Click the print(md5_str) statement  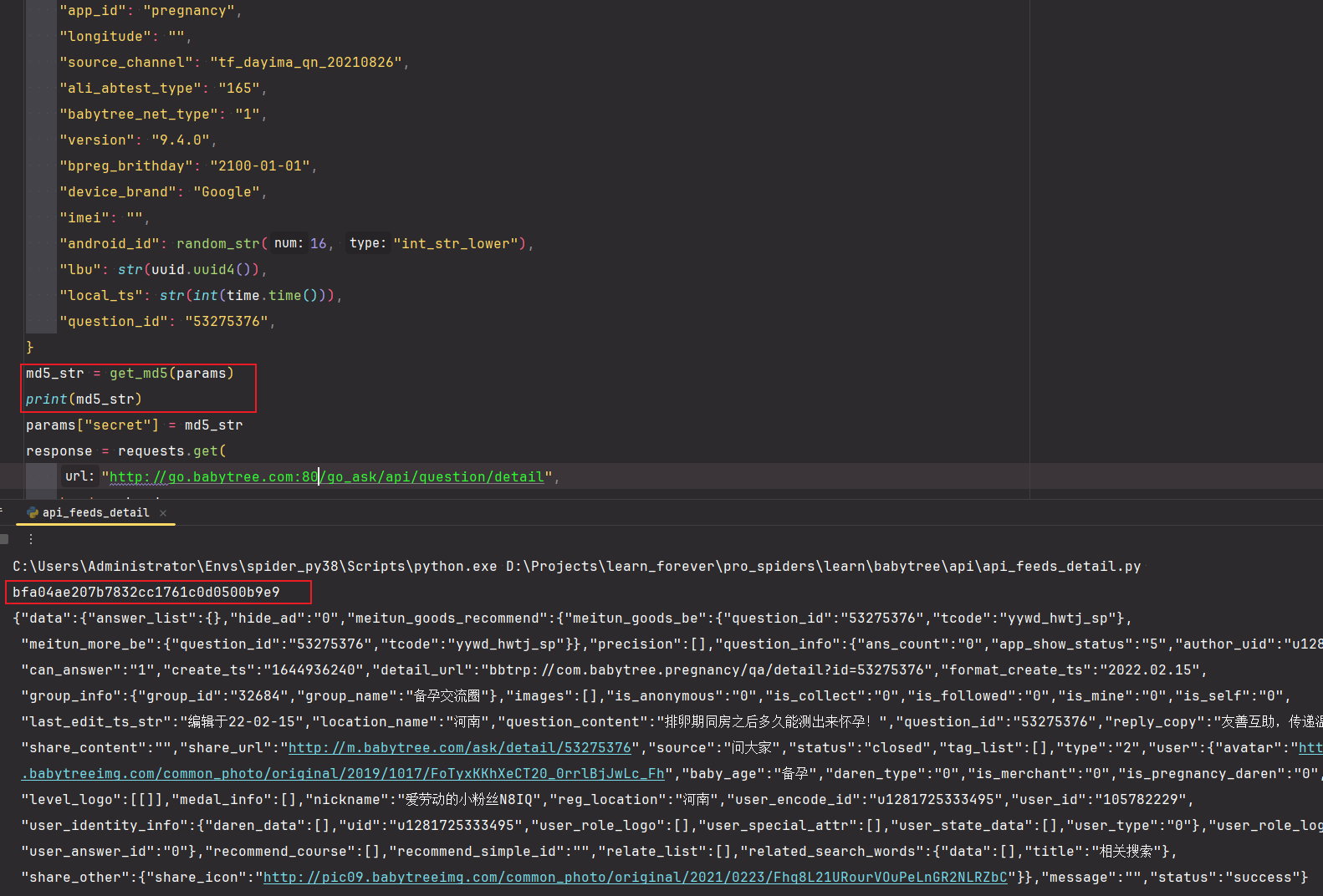[84, 400]
